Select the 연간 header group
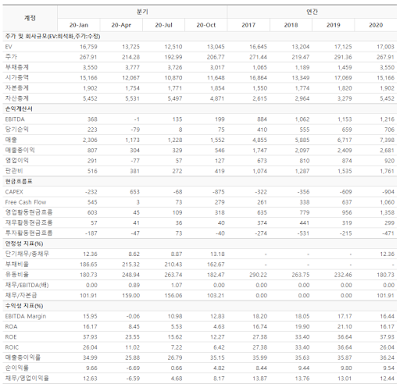Screen dimensions: 400x384 [x=312, y=12]
